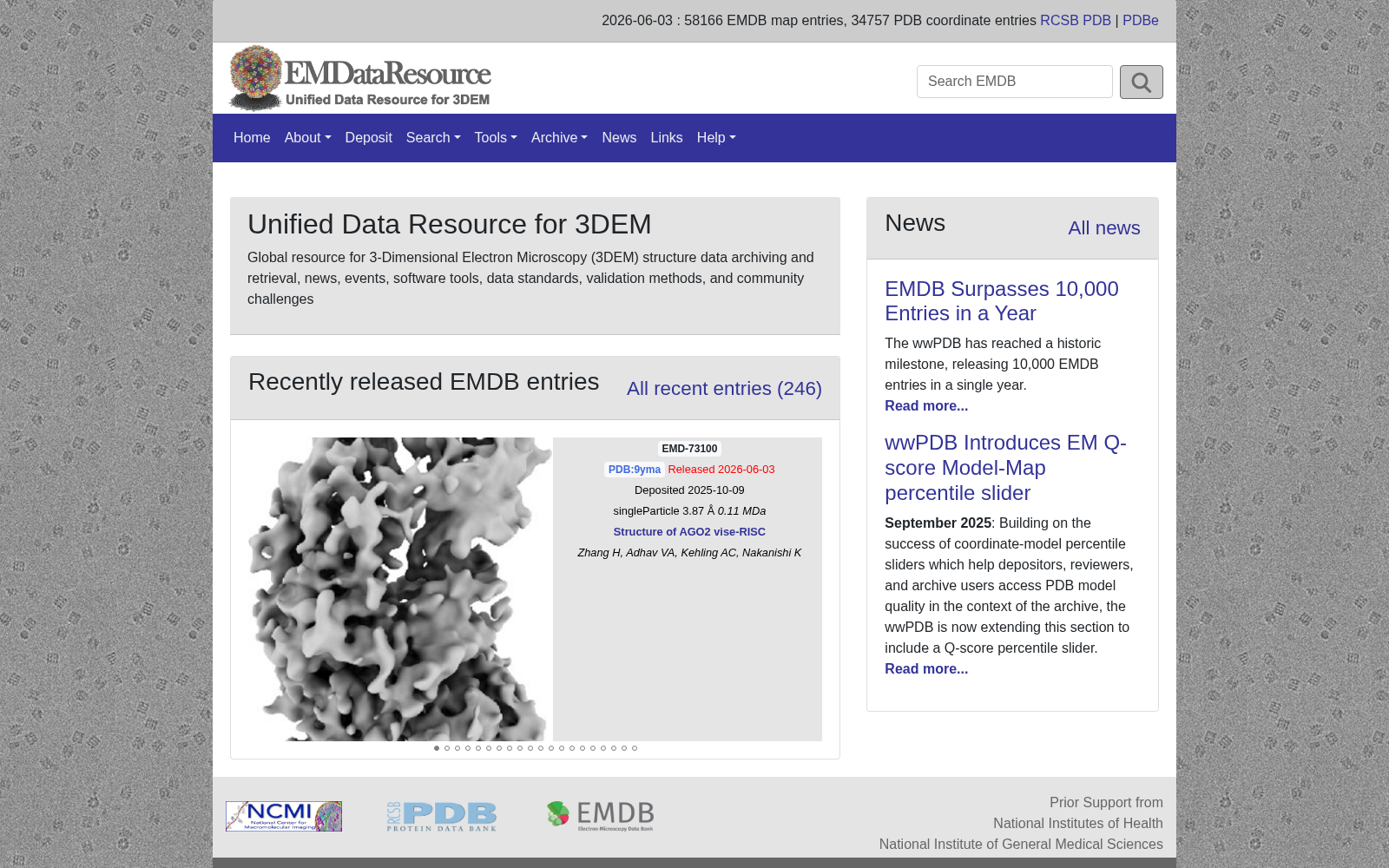Go to Home in the navigation bar
The height and width of the screenshot is (868, 1389).
coord(252,138)
